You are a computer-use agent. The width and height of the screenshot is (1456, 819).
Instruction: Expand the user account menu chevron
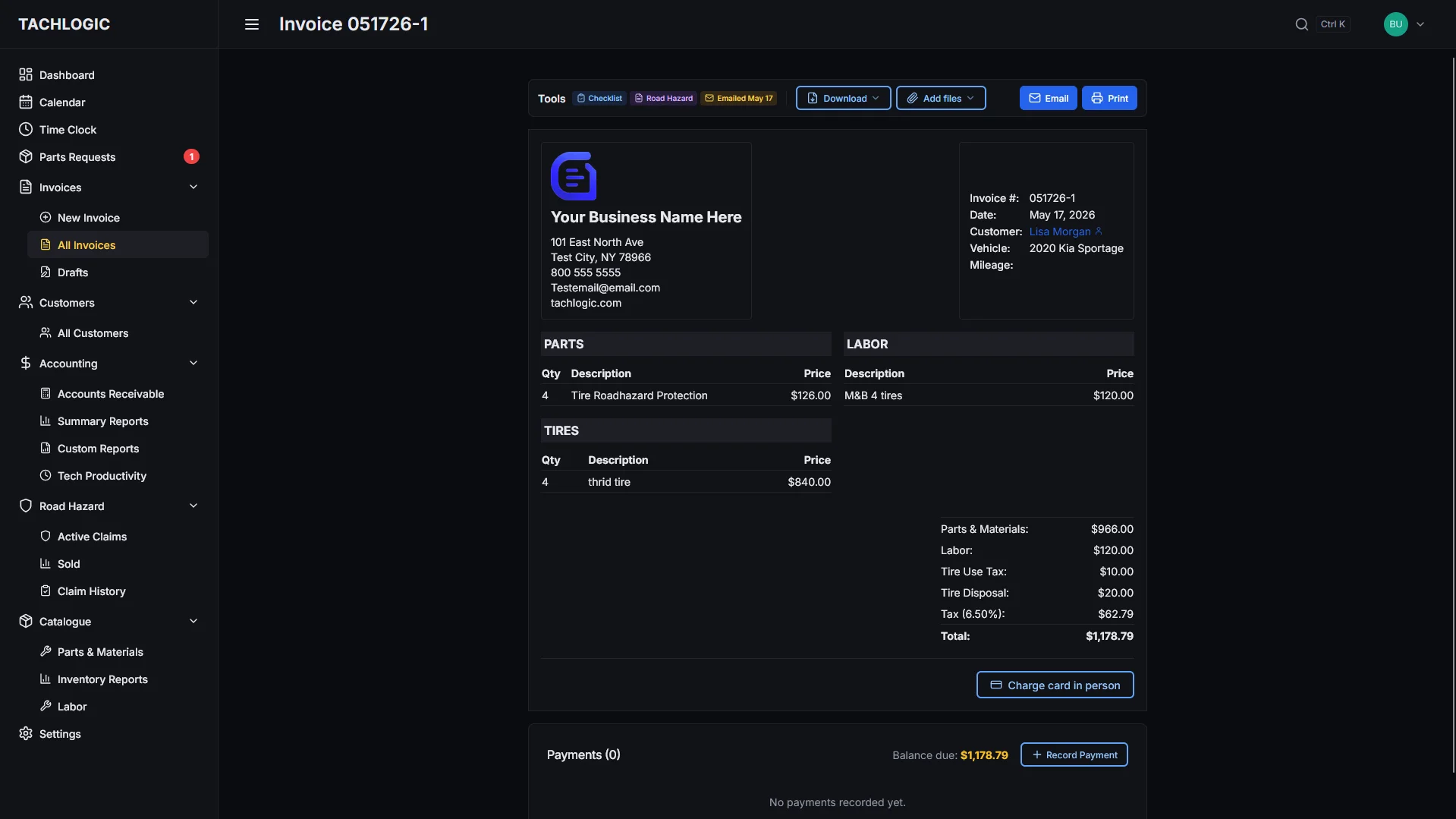(1420, 24)
